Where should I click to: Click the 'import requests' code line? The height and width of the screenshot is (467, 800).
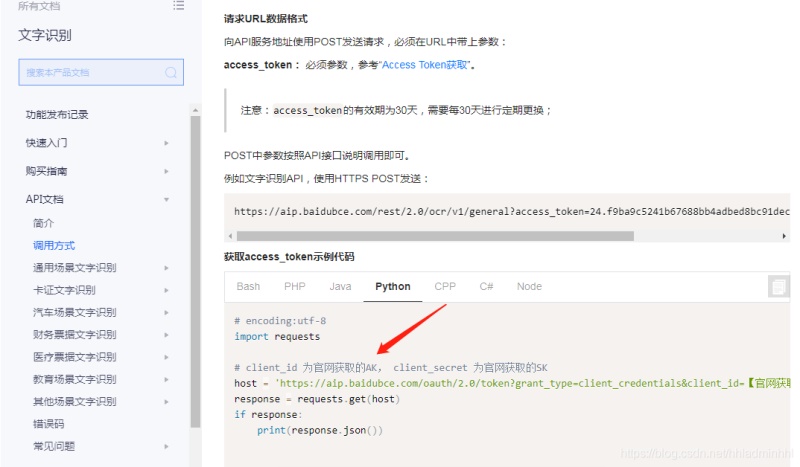(277, 336)
